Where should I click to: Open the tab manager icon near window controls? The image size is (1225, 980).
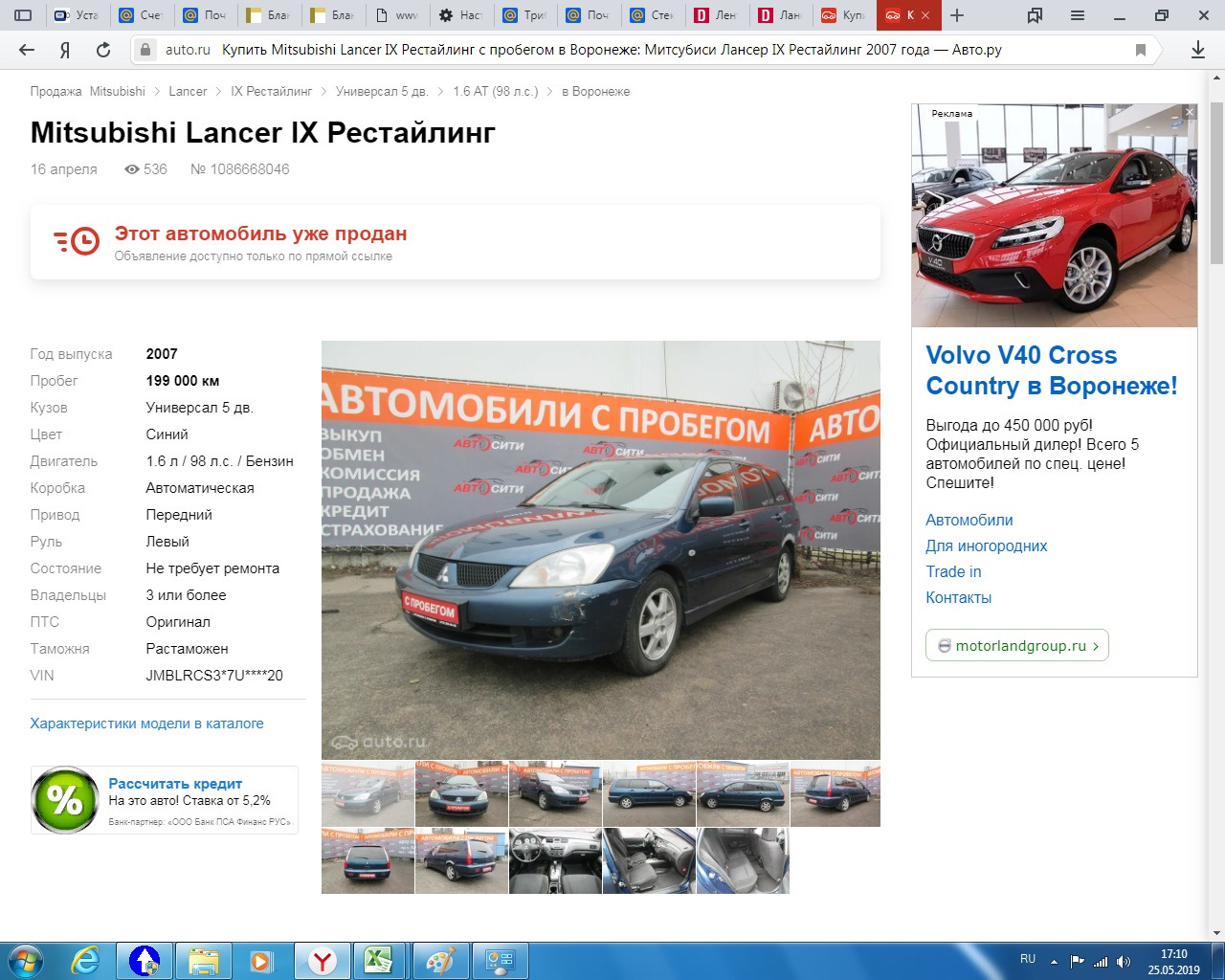[x=1035, y=15]
